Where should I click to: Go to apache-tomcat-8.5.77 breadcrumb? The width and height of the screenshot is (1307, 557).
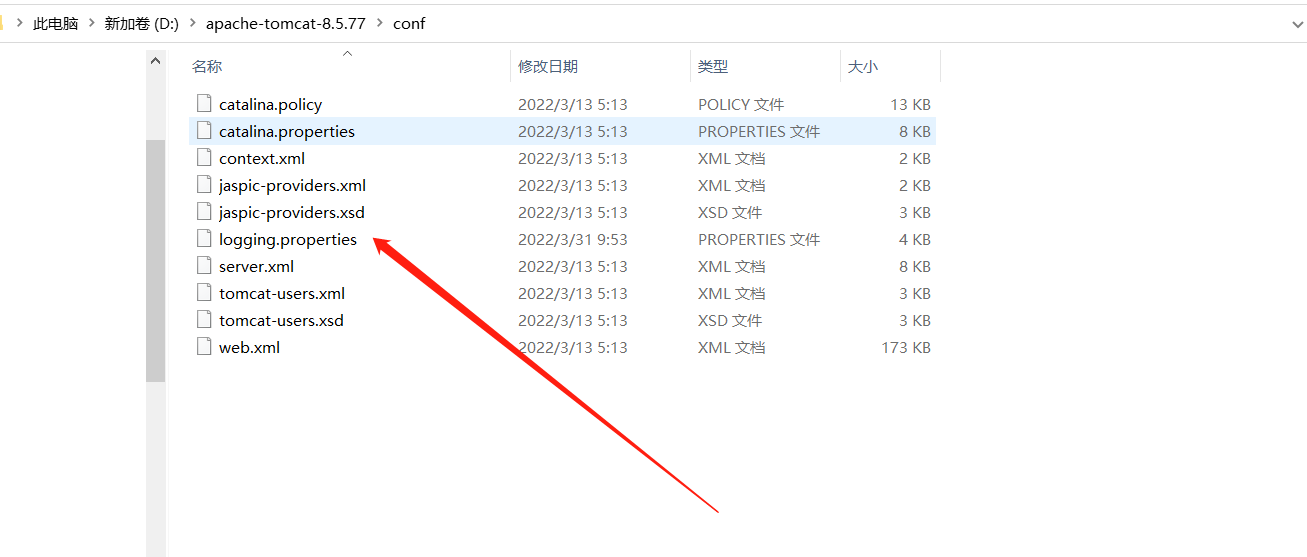point(286,24)
